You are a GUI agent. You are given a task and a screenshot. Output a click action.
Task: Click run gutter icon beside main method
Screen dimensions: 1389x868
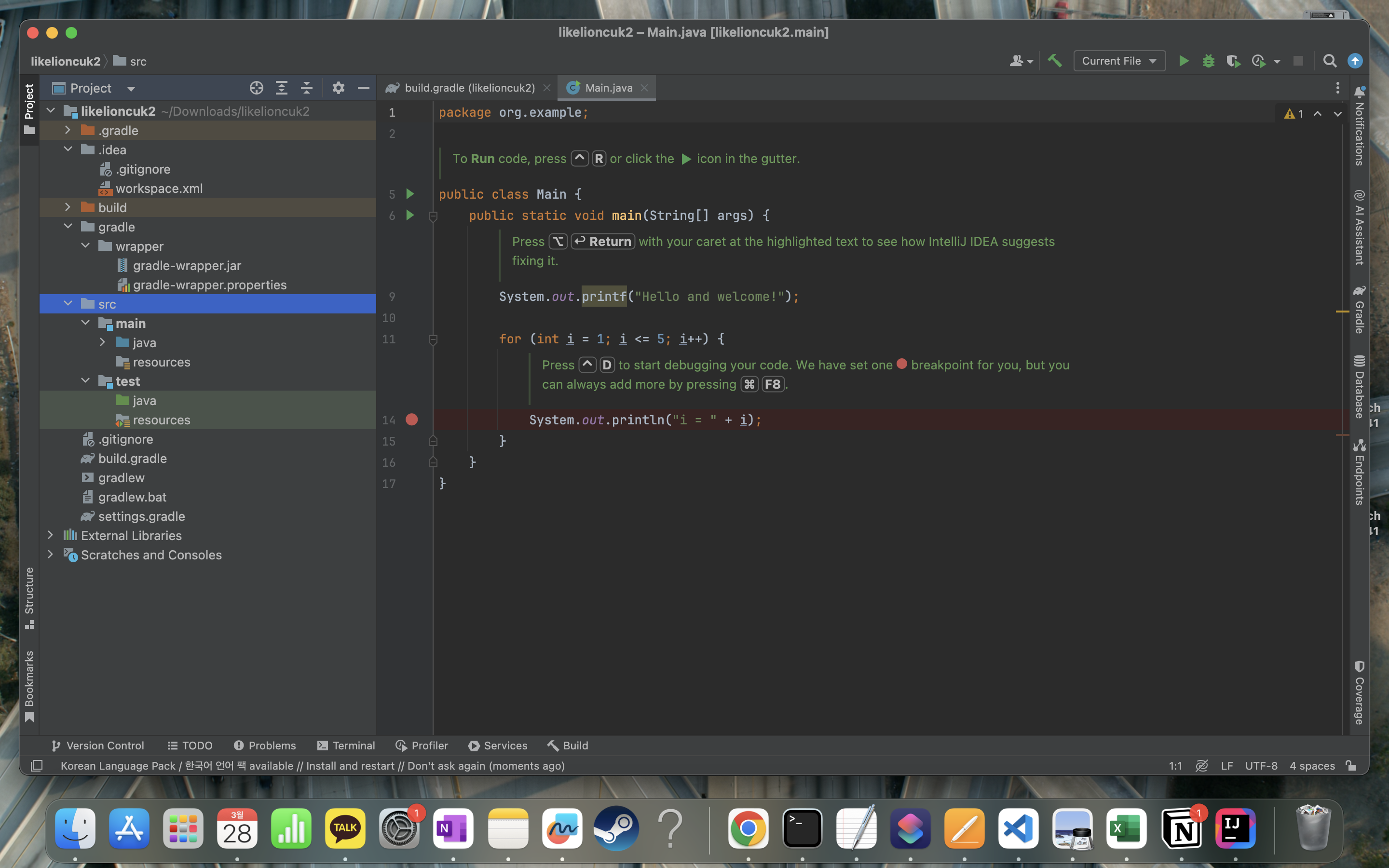coord(410,215)
